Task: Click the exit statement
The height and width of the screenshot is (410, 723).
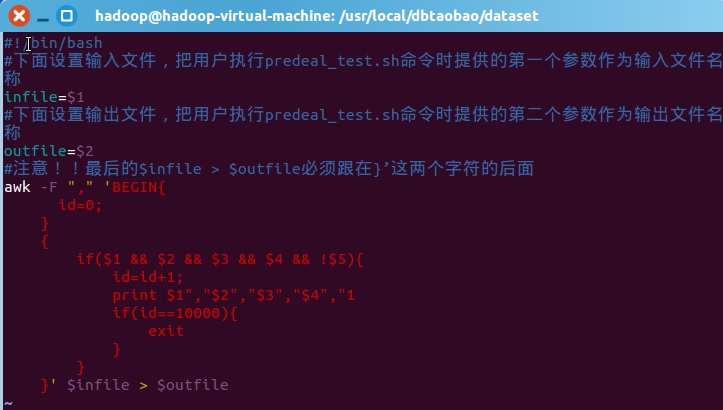Action: pyautogui.click(x=166, y=331)
